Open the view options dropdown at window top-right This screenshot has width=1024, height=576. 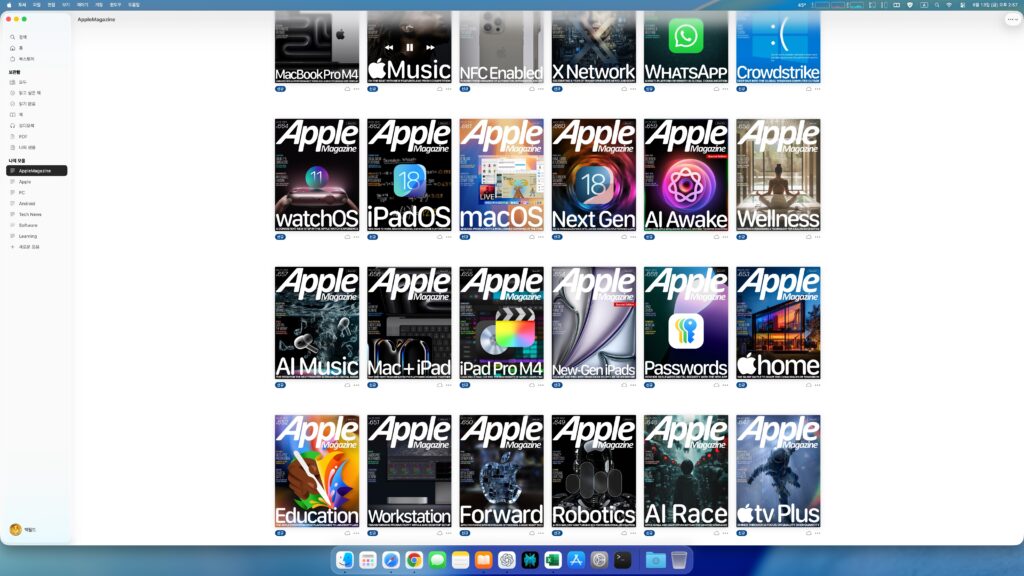[x=1012, y=20]
